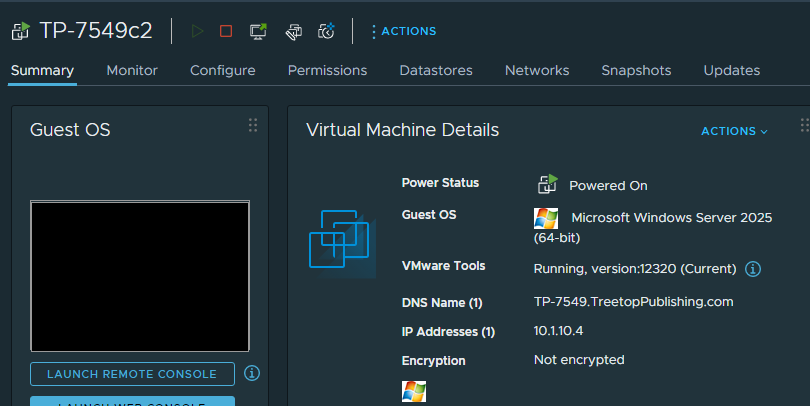Open the Datastores tab
The image size is (810, 406).
coord(436,70)
